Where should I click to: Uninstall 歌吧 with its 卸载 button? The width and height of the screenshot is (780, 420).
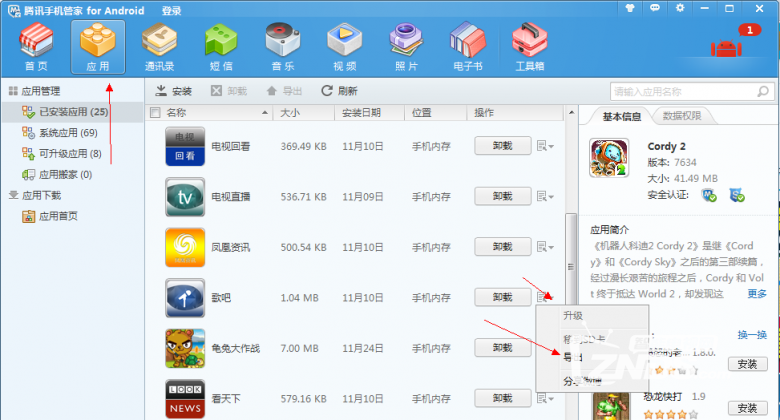[502, 297]
